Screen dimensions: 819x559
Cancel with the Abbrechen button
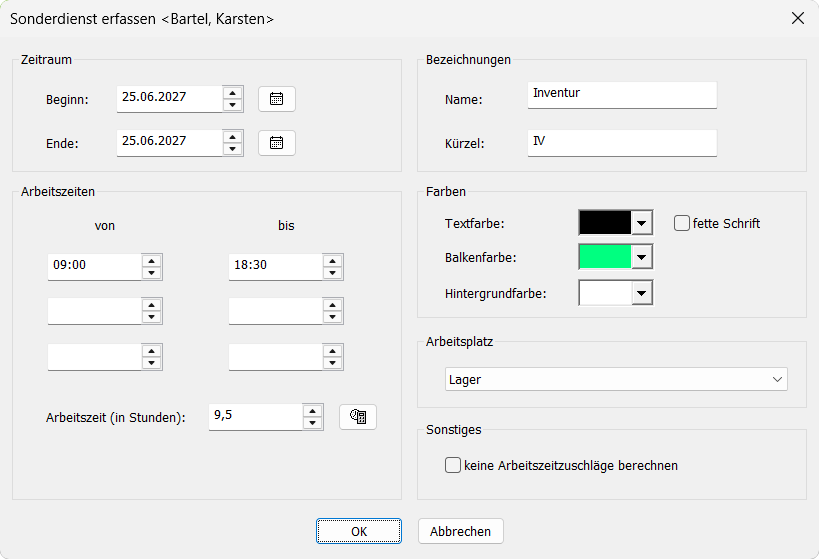click(x=461, y=531)
